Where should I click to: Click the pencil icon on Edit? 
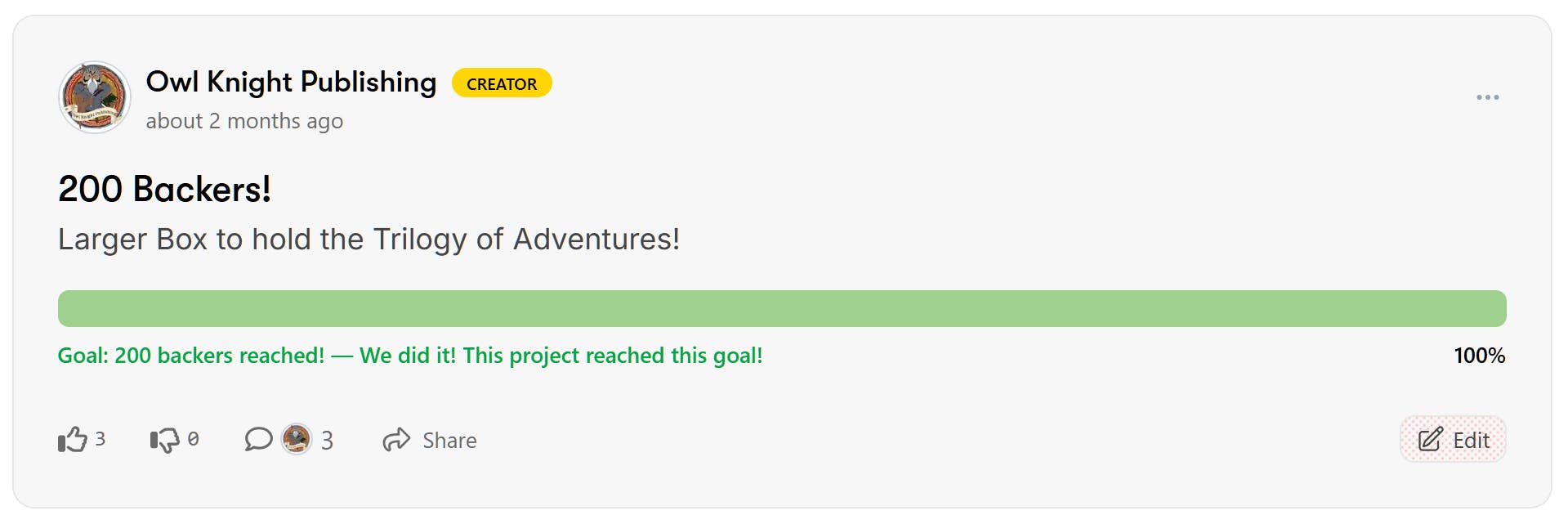1430,440
